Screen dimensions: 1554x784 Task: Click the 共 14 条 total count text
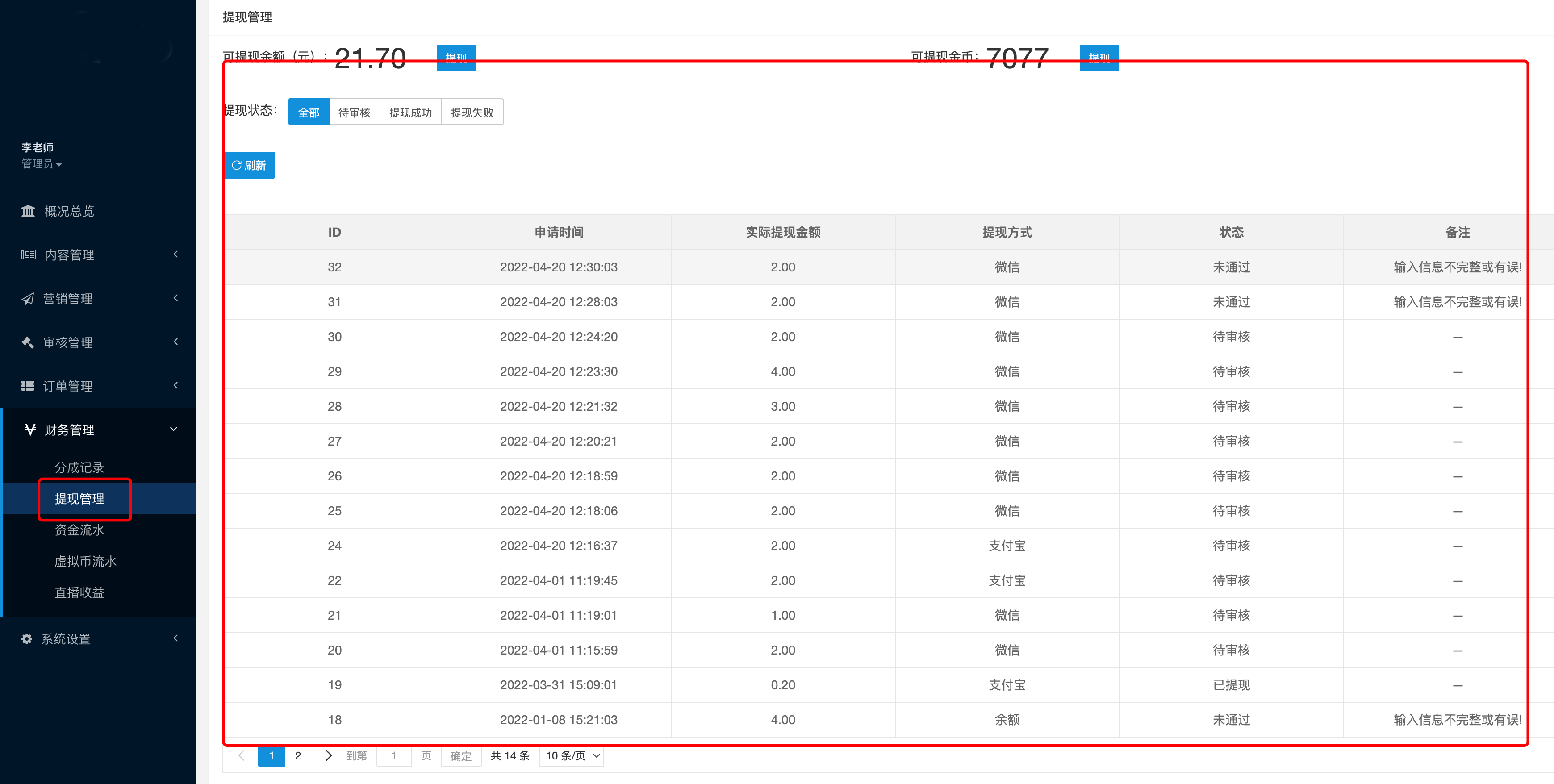pos(510,756)
